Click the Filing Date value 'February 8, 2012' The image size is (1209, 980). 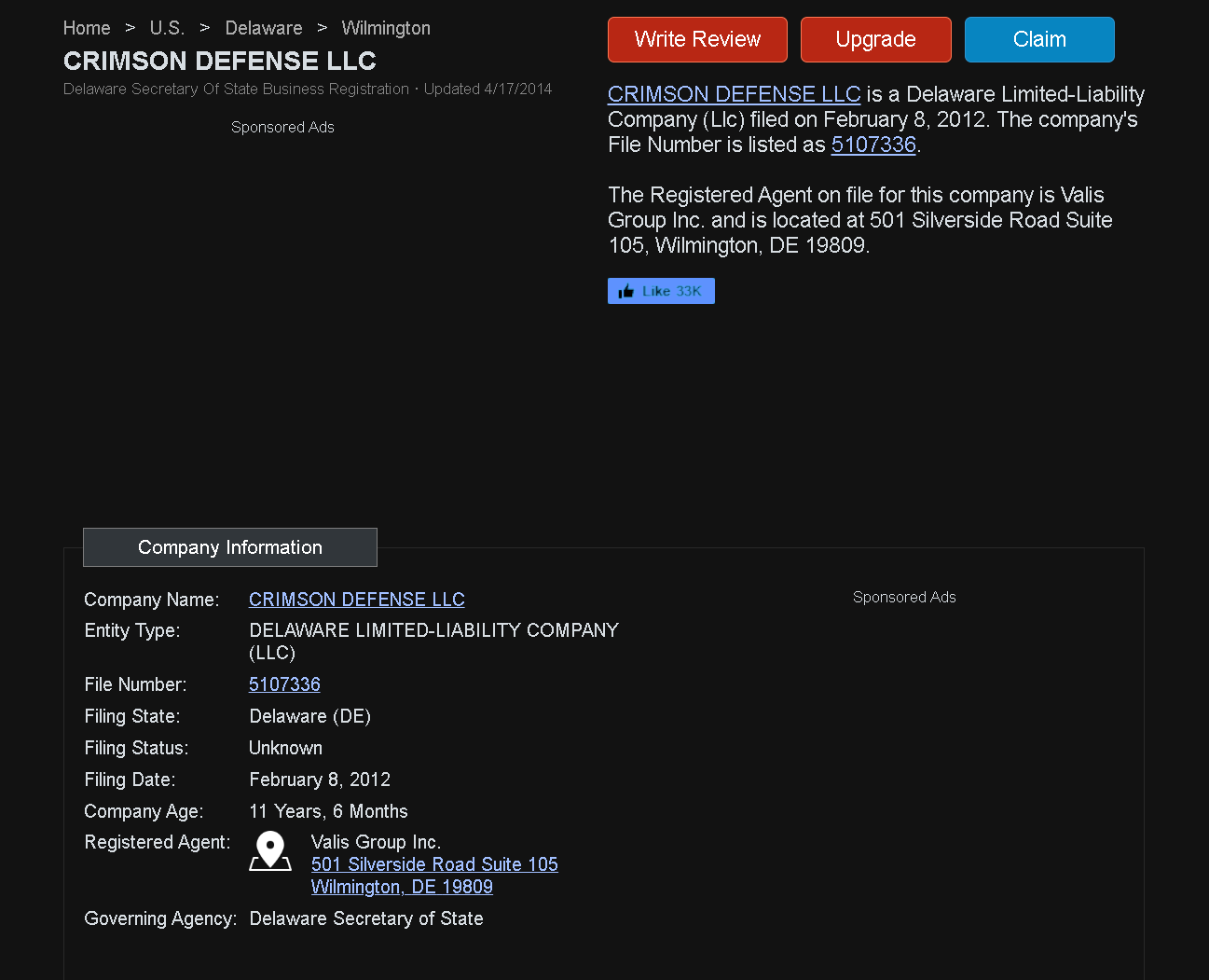320,780
